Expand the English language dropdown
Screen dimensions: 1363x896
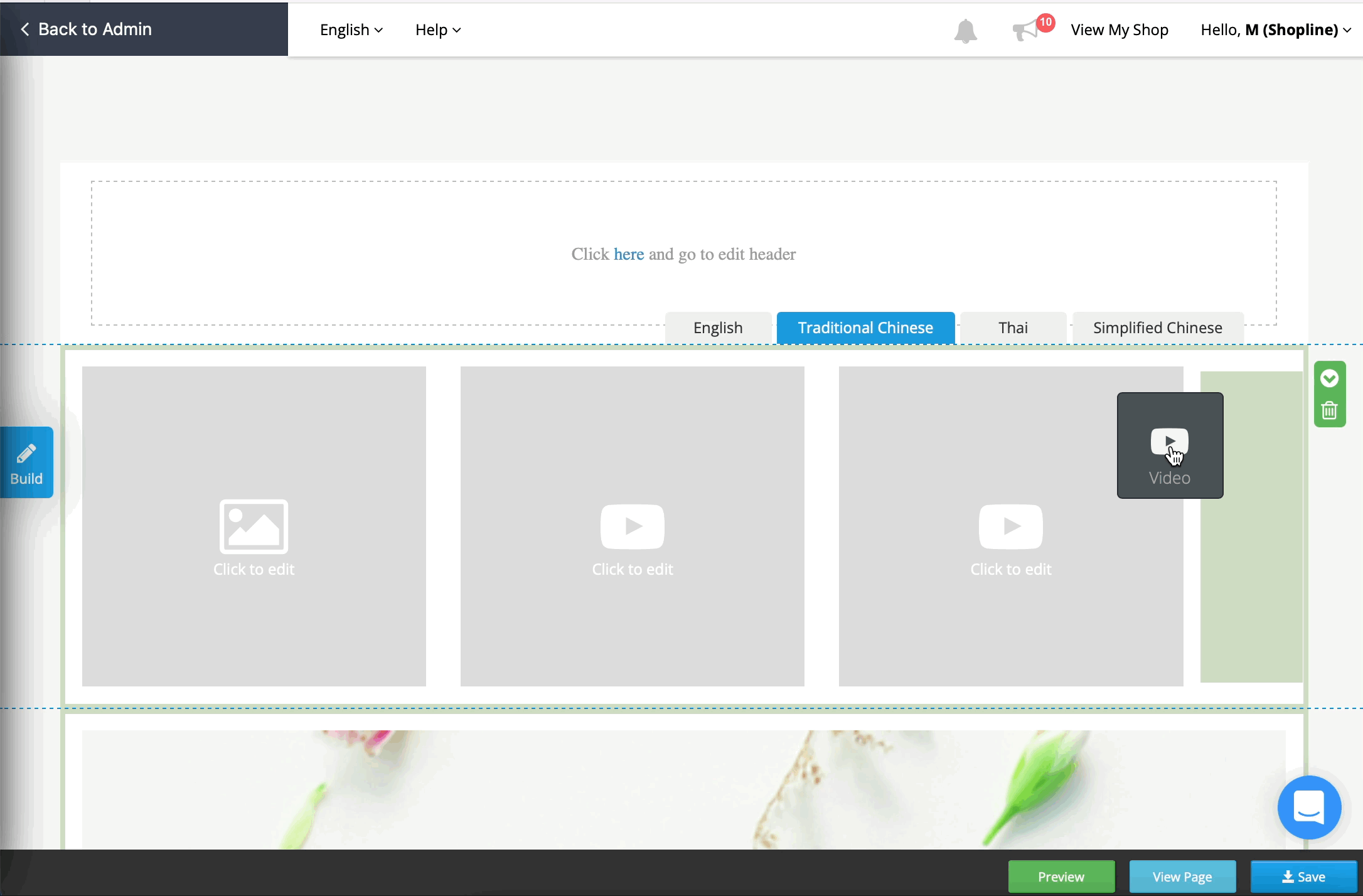[350, 29]
